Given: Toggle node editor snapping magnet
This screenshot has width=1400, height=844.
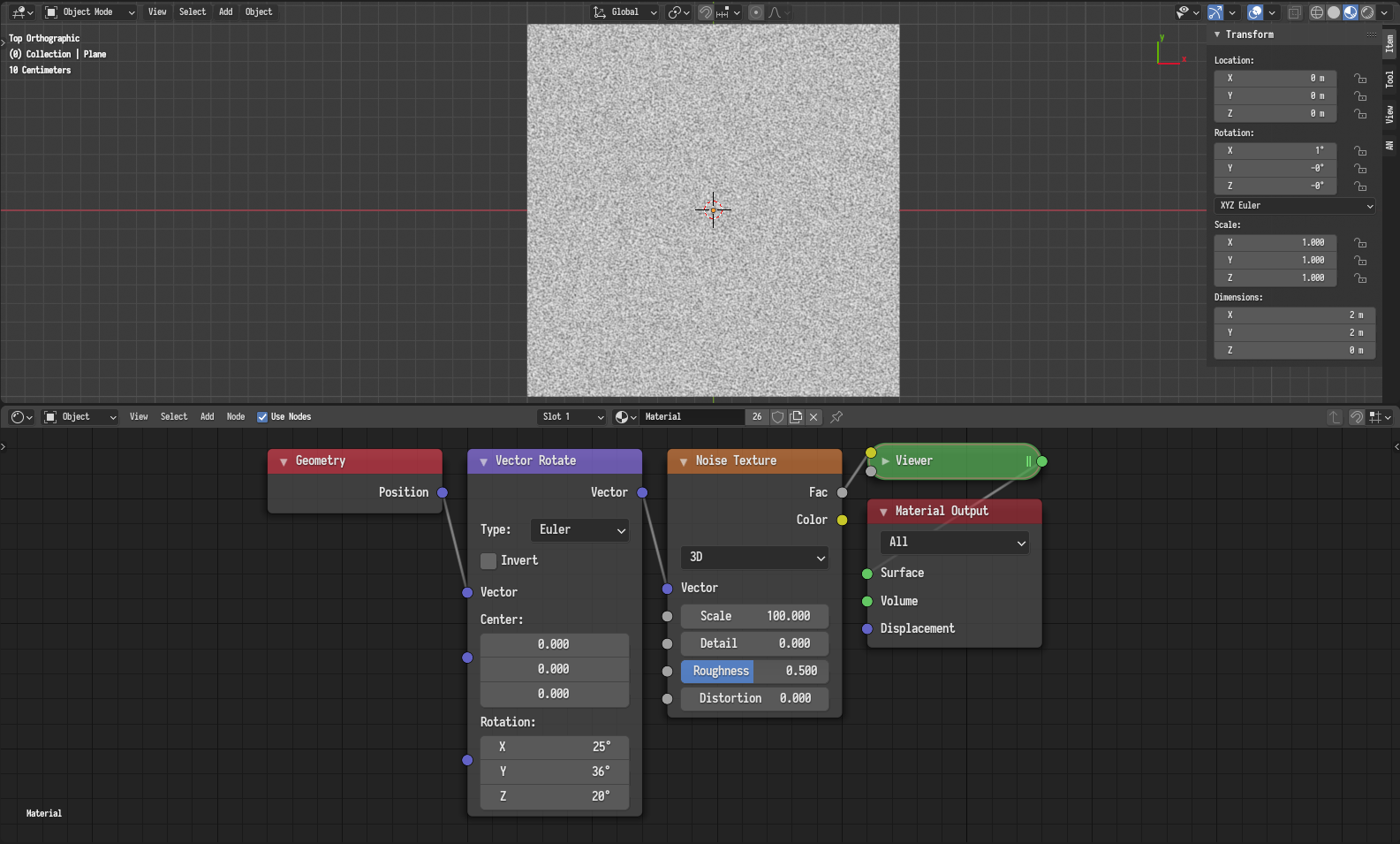Looking at the screenshot, I should 1357,417.
